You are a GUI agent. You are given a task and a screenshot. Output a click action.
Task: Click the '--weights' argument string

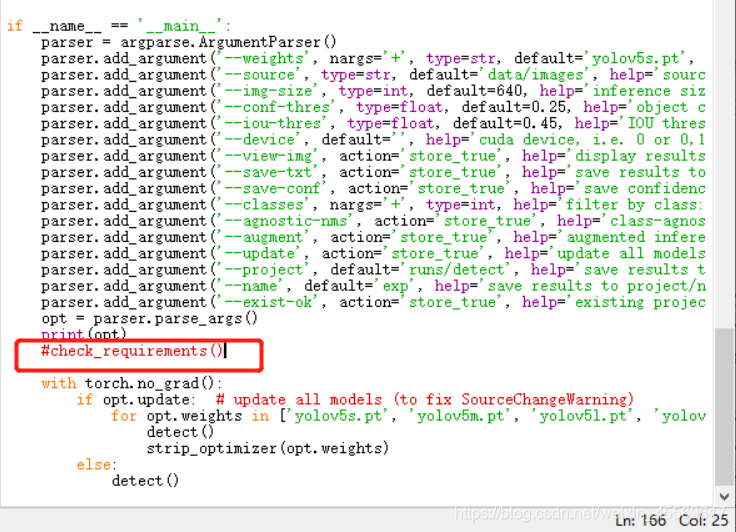266,59
